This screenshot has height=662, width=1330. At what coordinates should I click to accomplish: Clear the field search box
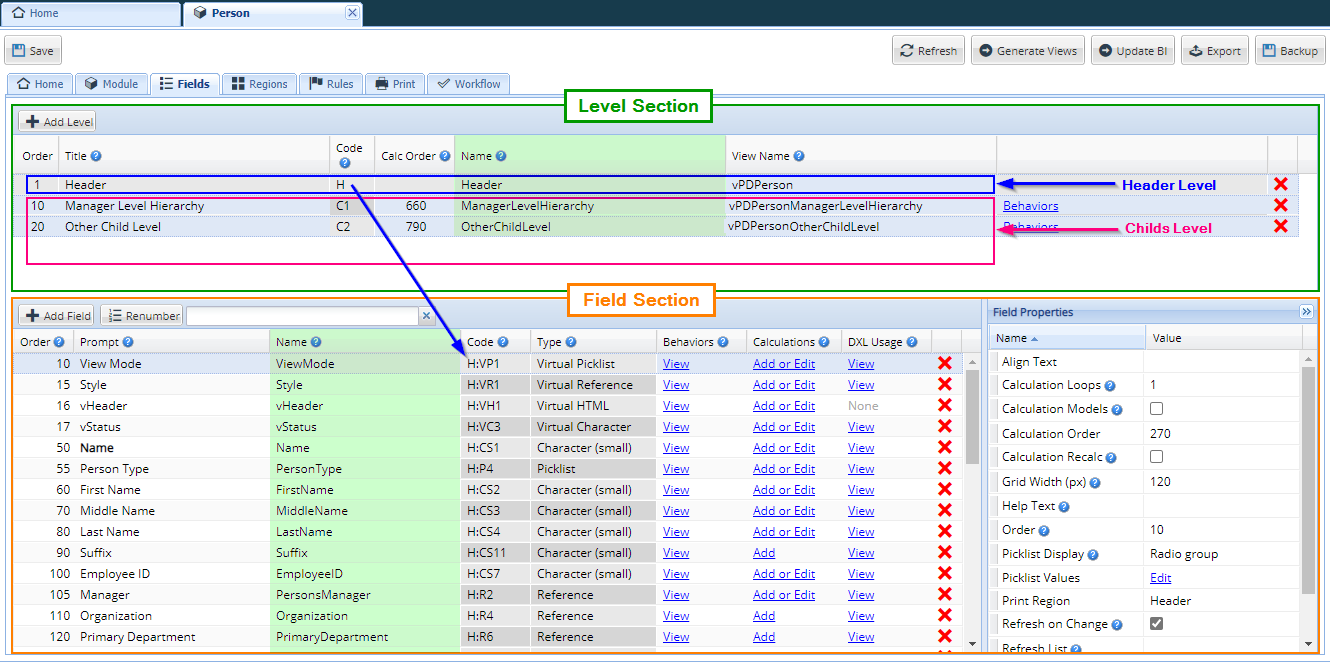click(426, 316)
